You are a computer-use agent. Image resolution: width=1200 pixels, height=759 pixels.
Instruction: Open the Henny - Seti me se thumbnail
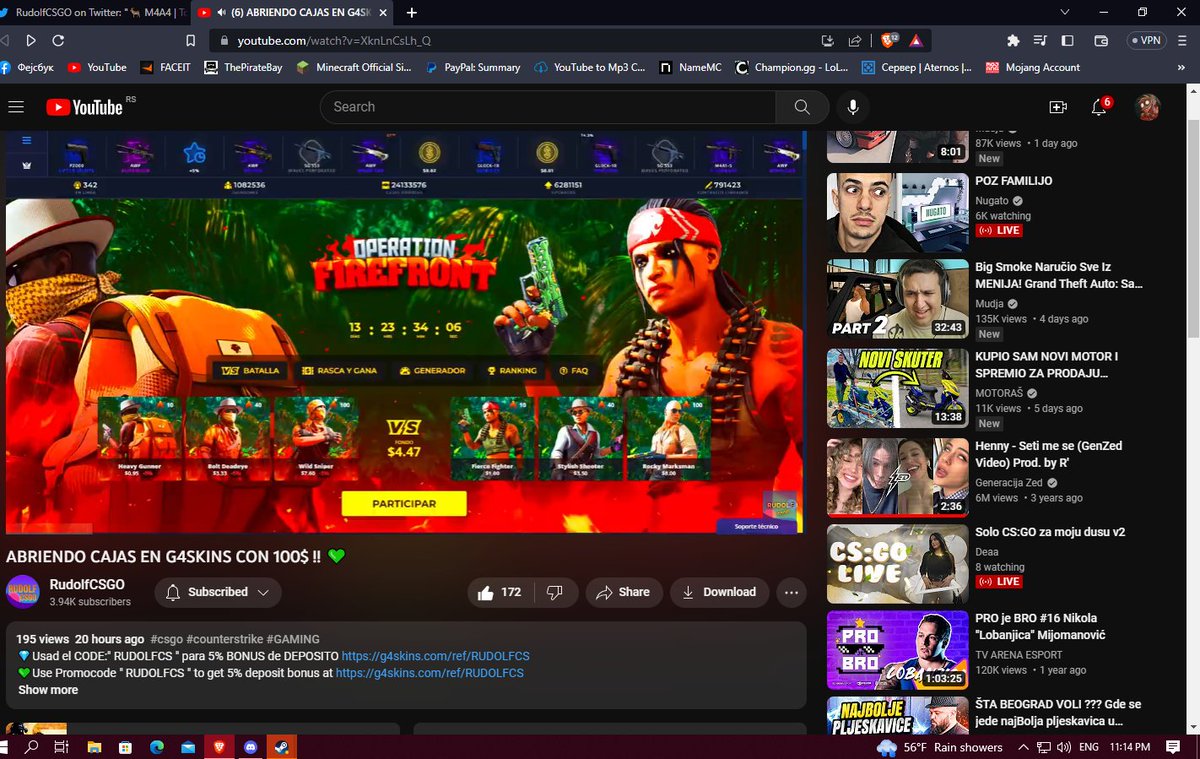click(x=897, y=476)
